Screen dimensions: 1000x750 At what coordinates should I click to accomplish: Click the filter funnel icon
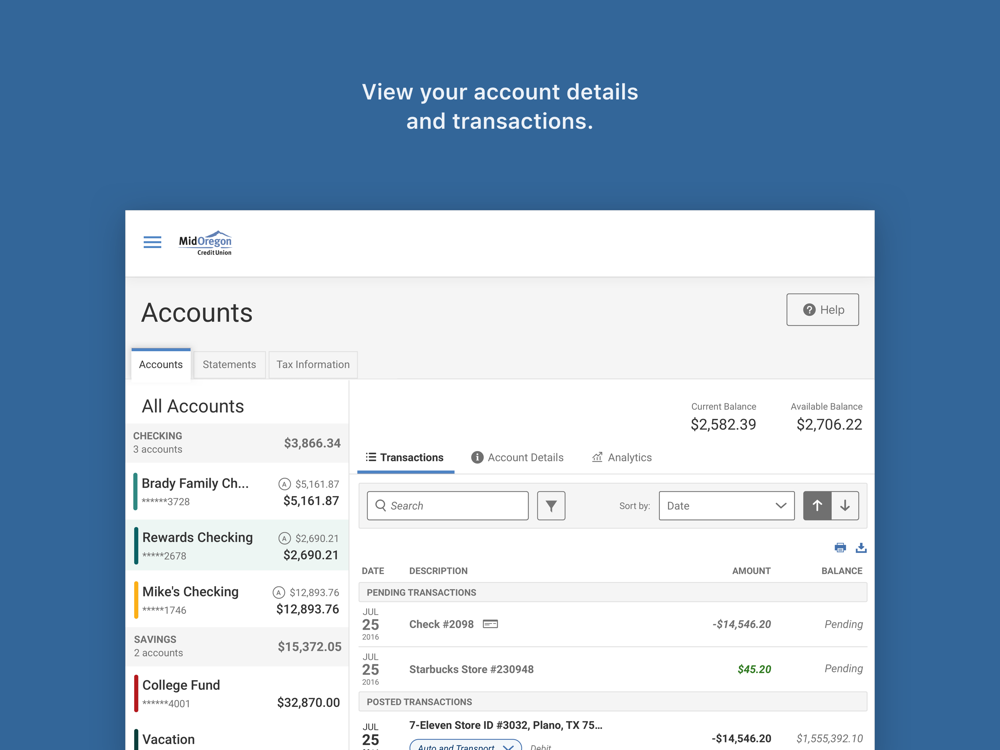tap(551, 506)
